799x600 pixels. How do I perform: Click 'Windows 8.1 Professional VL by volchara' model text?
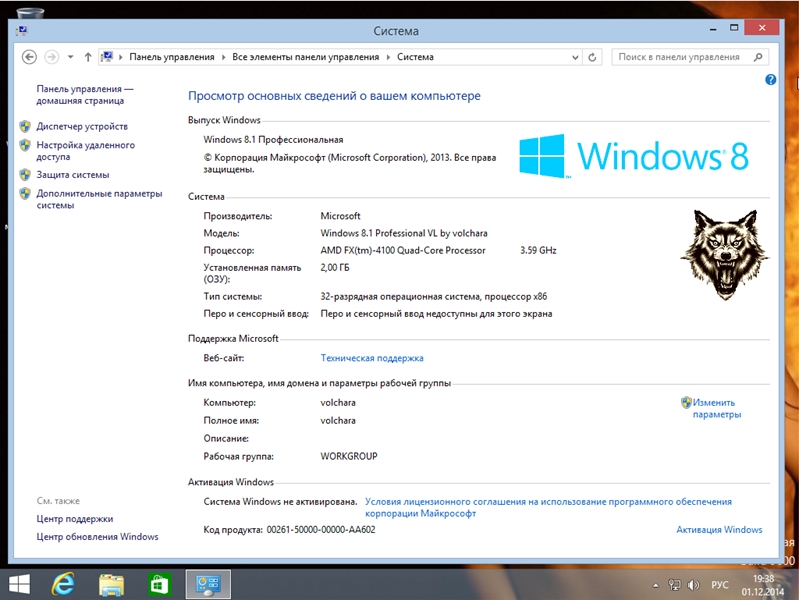(x=404, y=233)
